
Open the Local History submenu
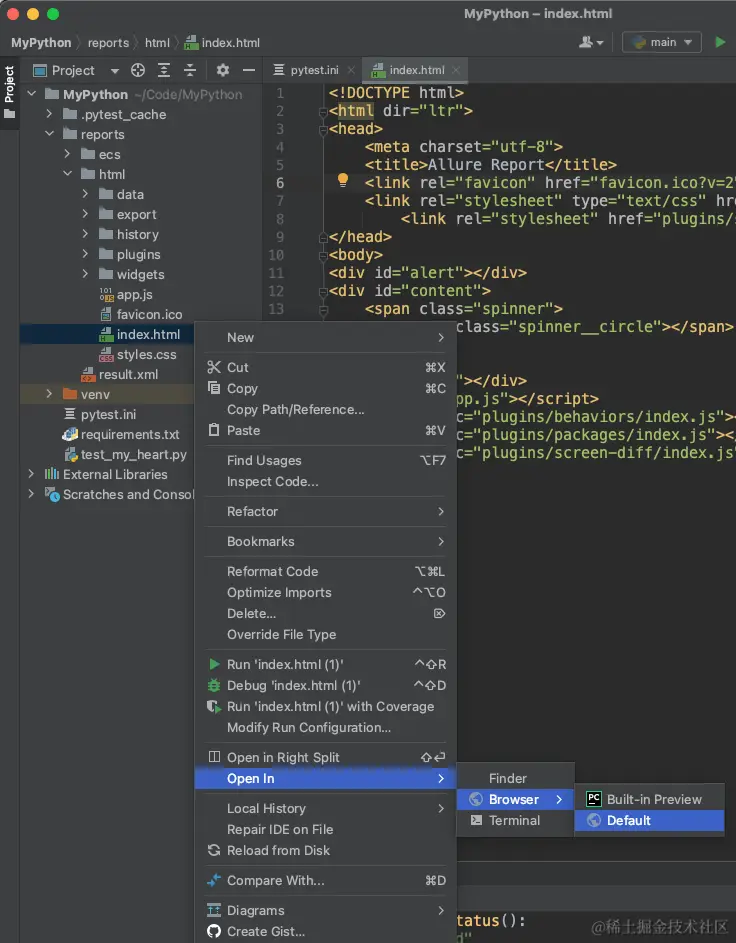[325, 808]
